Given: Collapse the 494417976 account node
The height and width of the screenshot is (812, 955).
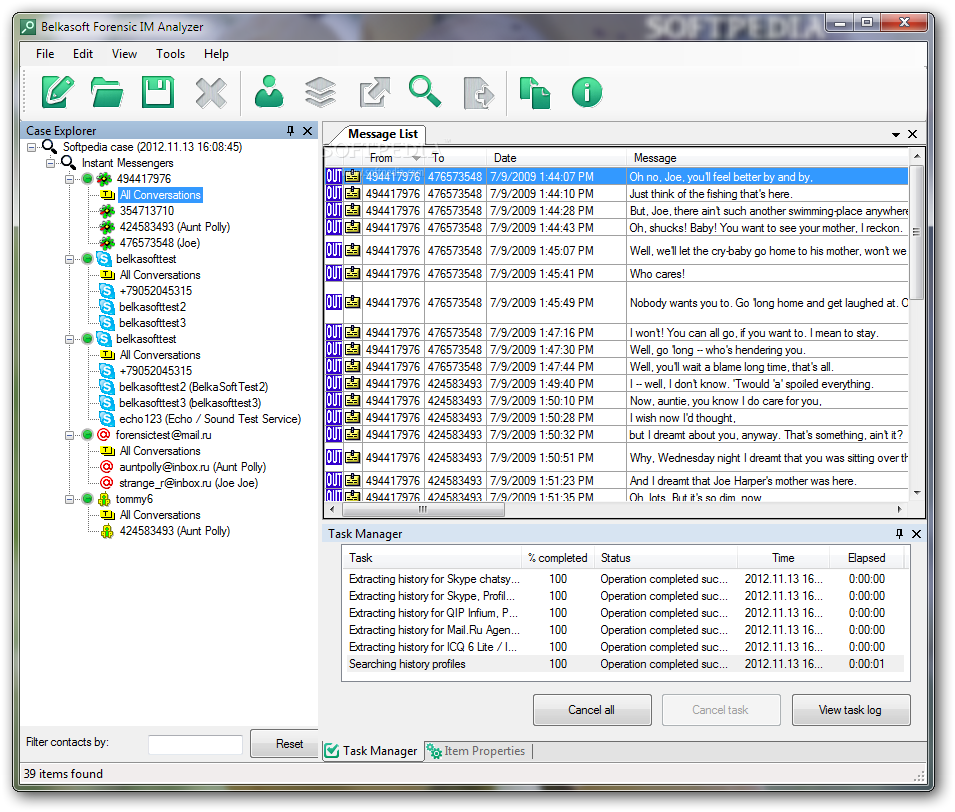Looking at the screenshot, I should coord(69,179).
